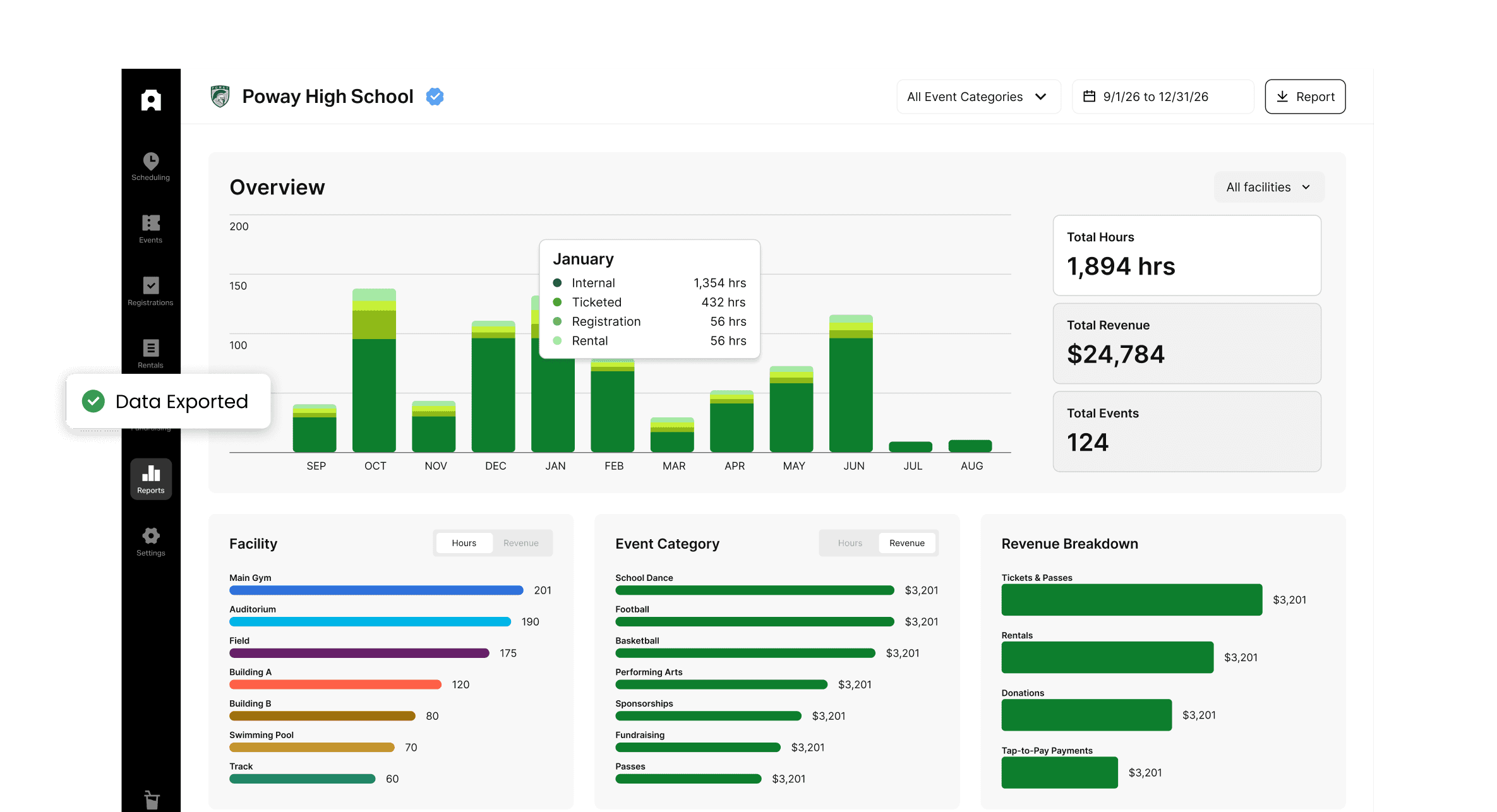Open Events ticket icon in sidebar
This screenshot has width=1497, height=812.
pyautogui.click(x=150, y=224)
